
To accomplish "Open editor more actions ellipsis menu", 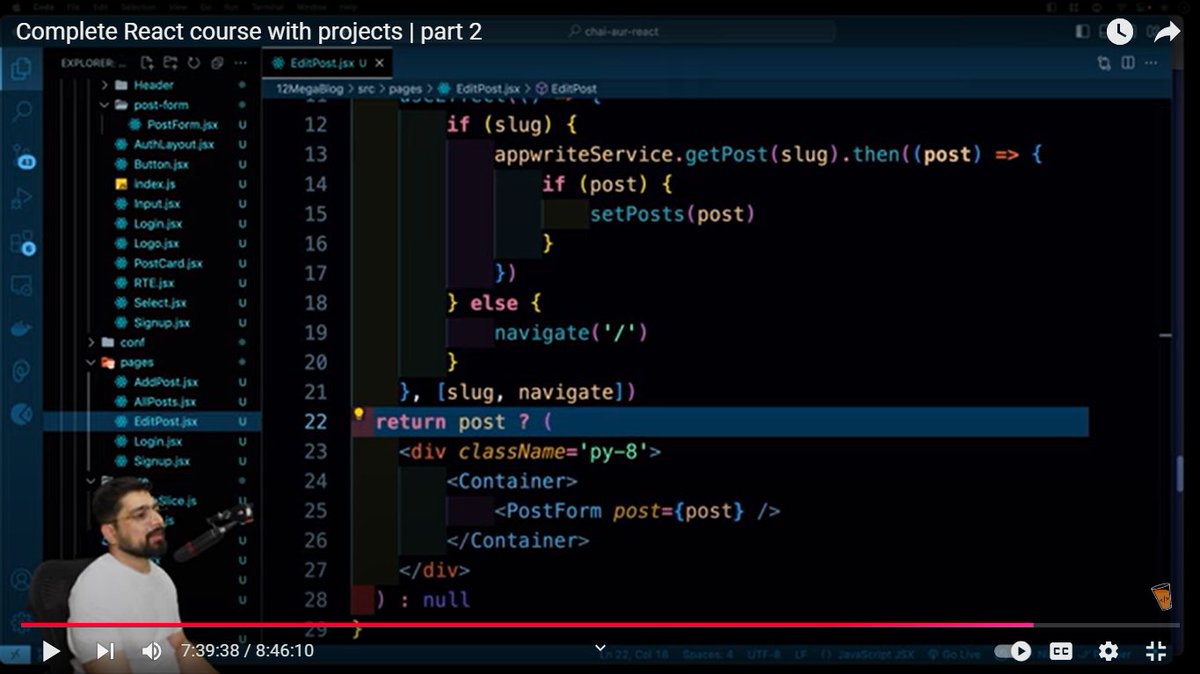I will coord(1153,63).
